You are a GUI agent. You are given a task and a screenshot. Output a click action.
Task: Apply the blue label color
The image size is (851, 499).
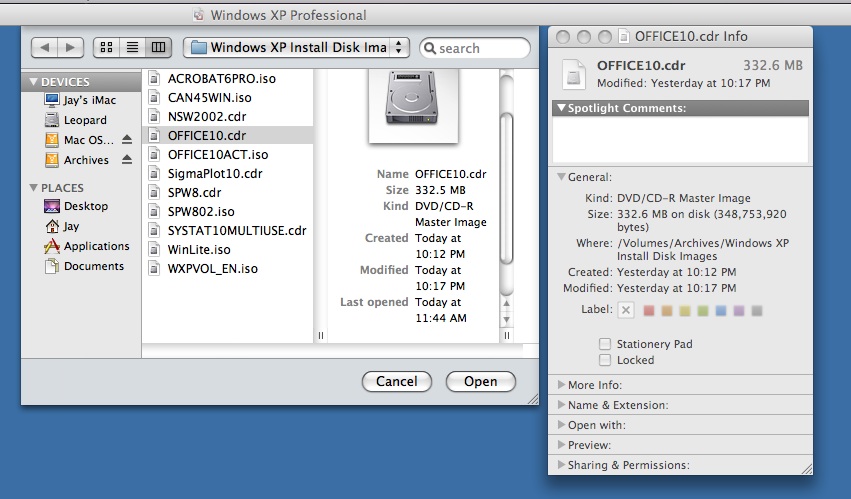click(x=721, y=311)
